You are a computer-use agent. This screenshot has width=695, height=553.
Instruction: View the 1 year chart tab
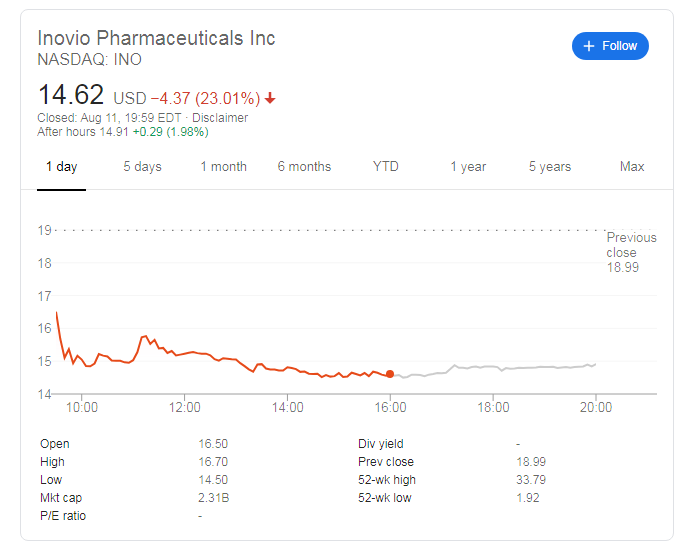[x=468, y=167]
